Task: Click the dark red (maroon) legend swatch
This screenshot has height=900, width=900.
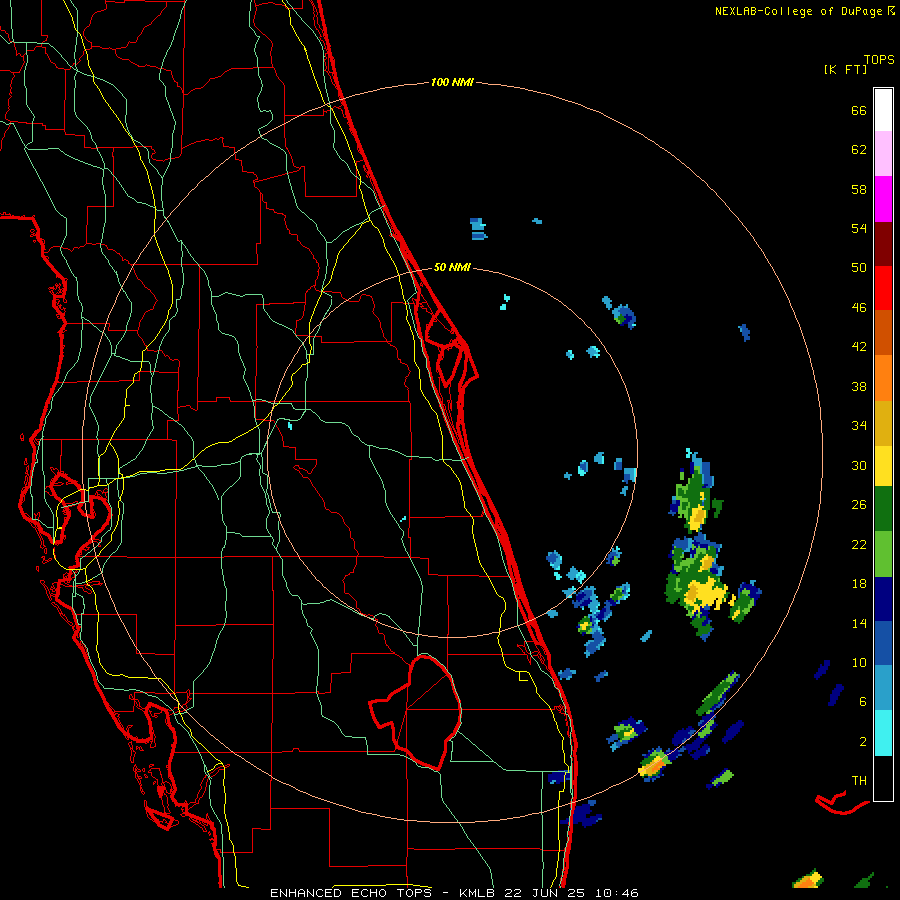Action: point(883,244)
